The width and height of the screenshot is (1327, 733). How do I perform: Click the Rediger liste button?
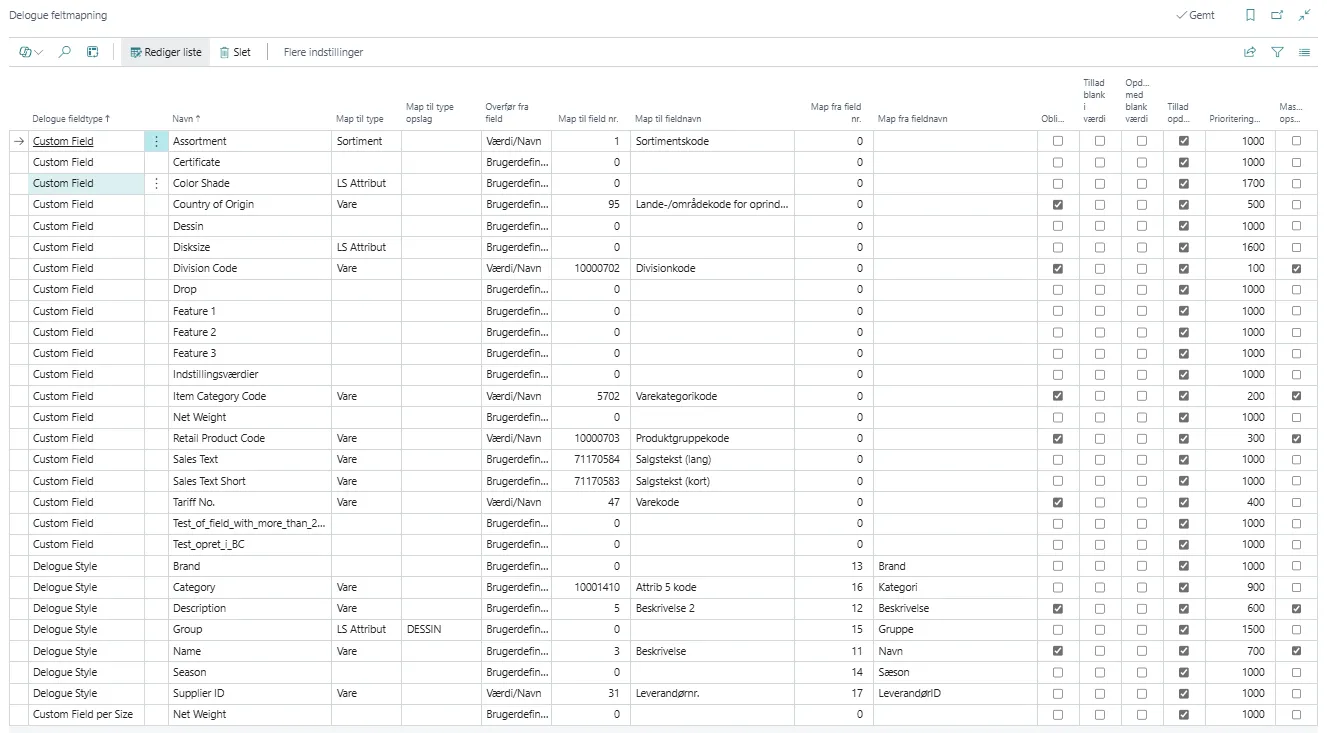(166, 52)
